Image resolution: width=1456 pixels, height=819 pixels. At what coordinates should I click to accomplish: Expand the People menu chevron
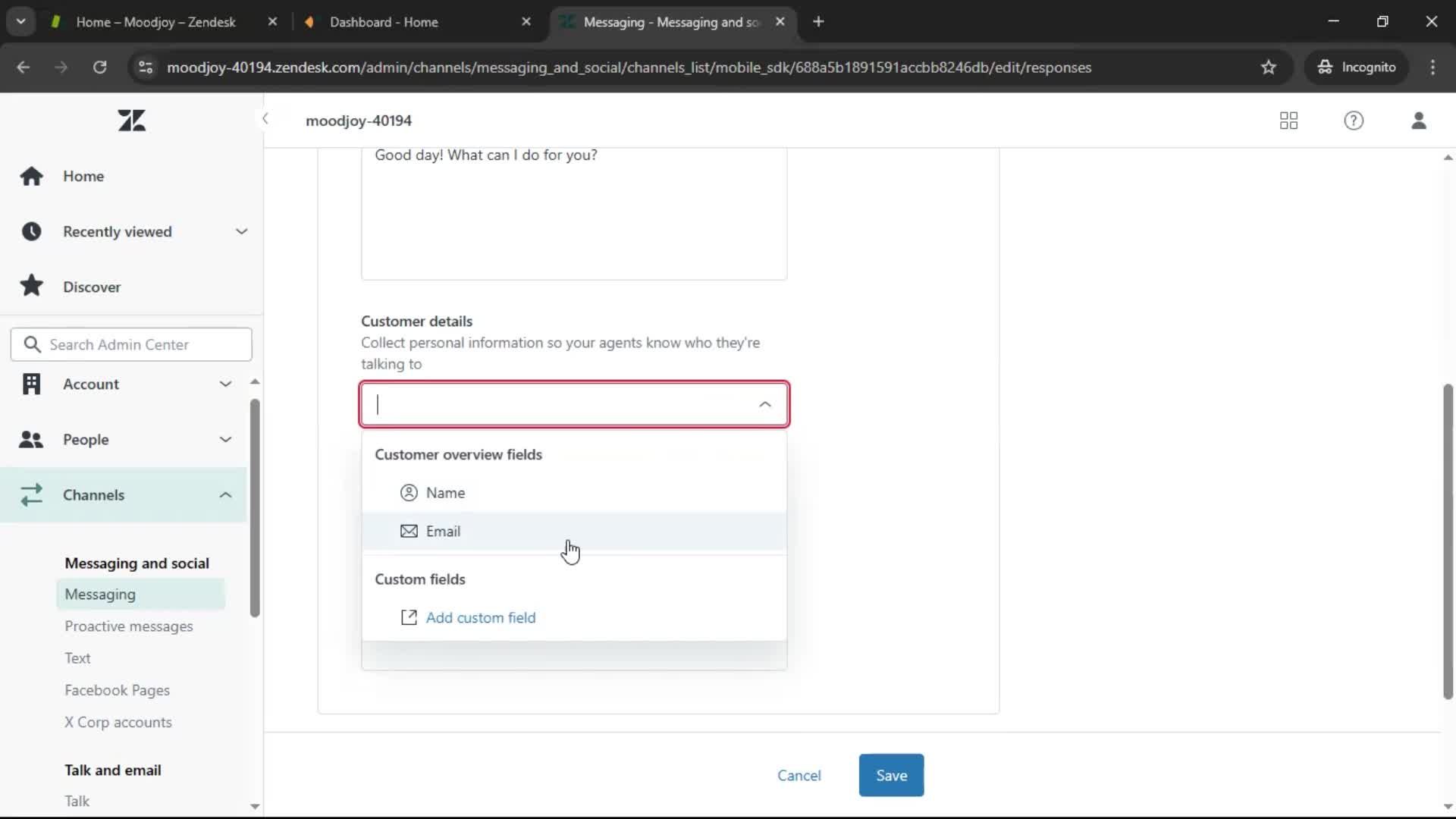[225, 439]
